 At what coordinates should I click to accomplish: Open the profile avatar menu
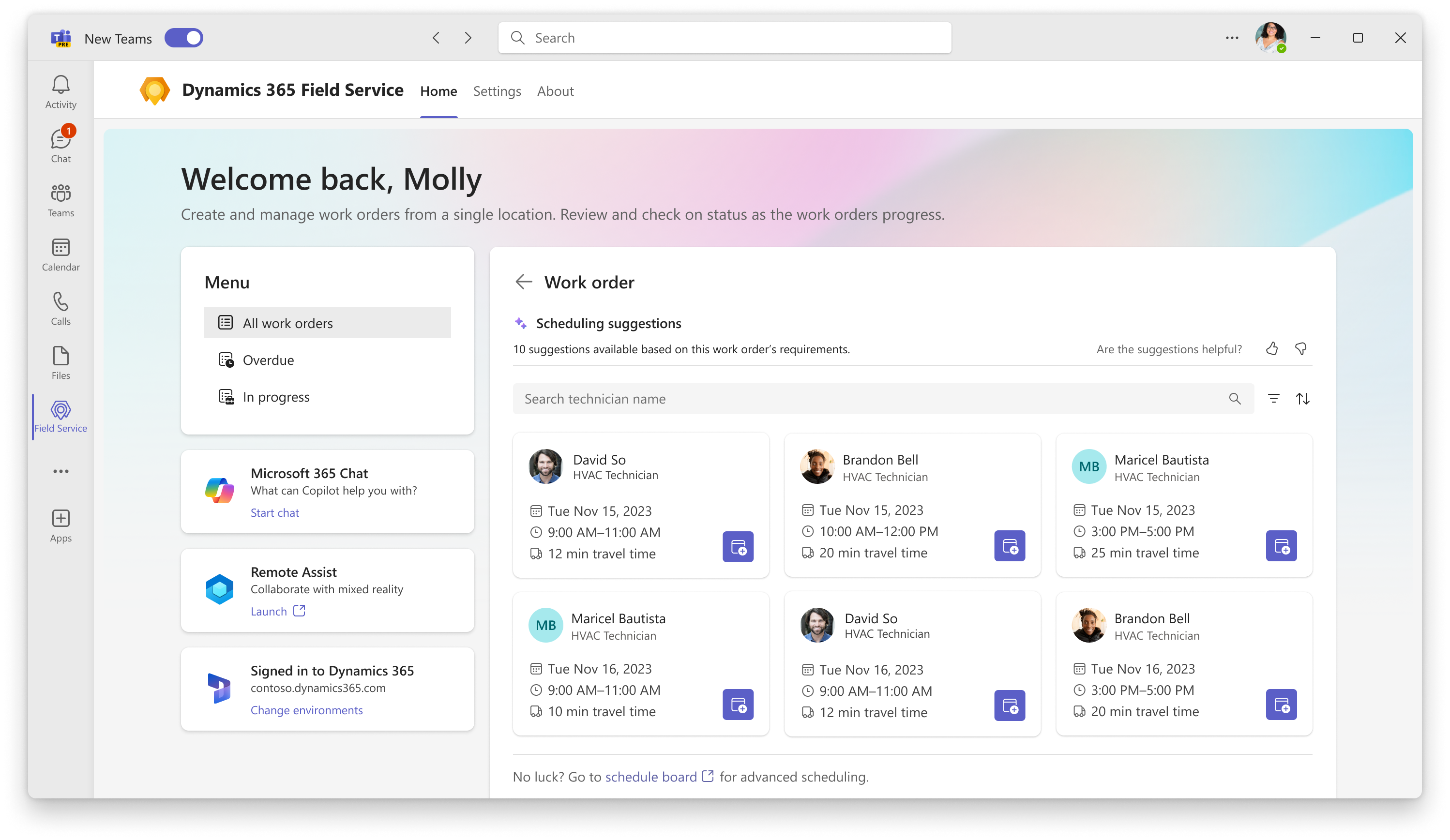coord(1270,38)
